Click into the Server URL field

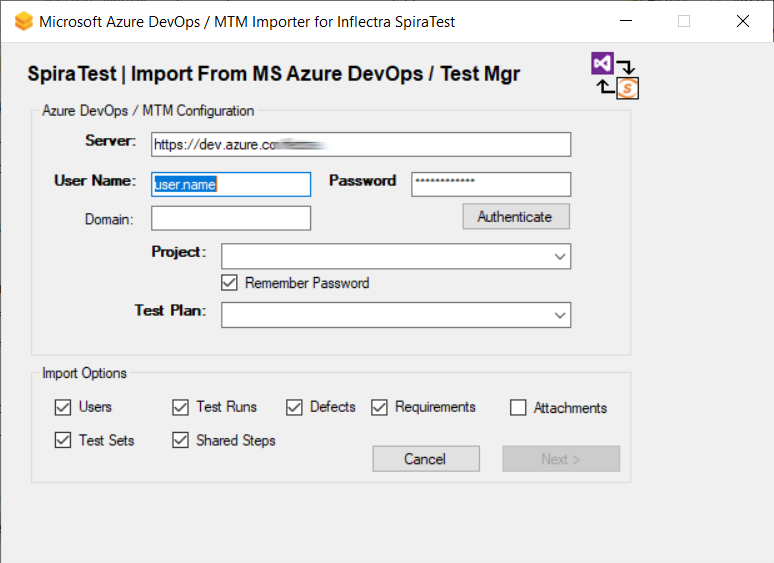[x=361, y=145]
